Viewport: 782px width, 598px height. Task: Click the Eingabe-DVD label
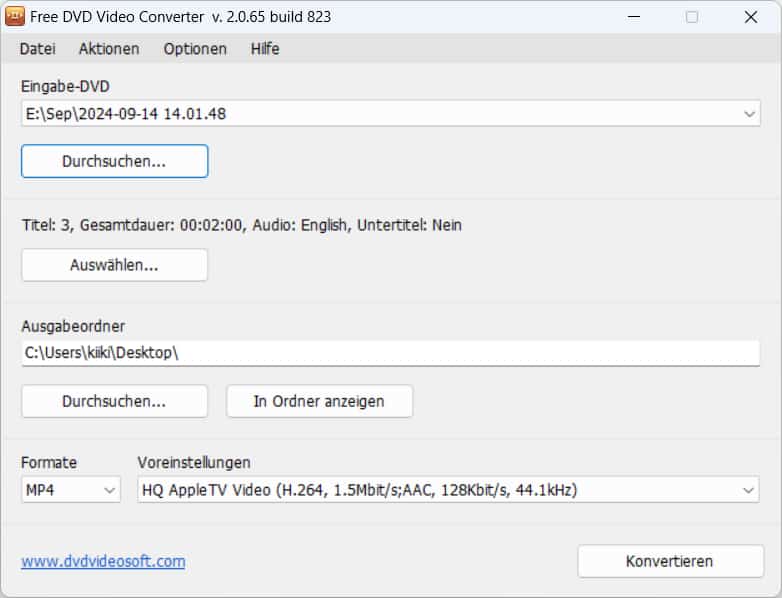pos(65,86)
